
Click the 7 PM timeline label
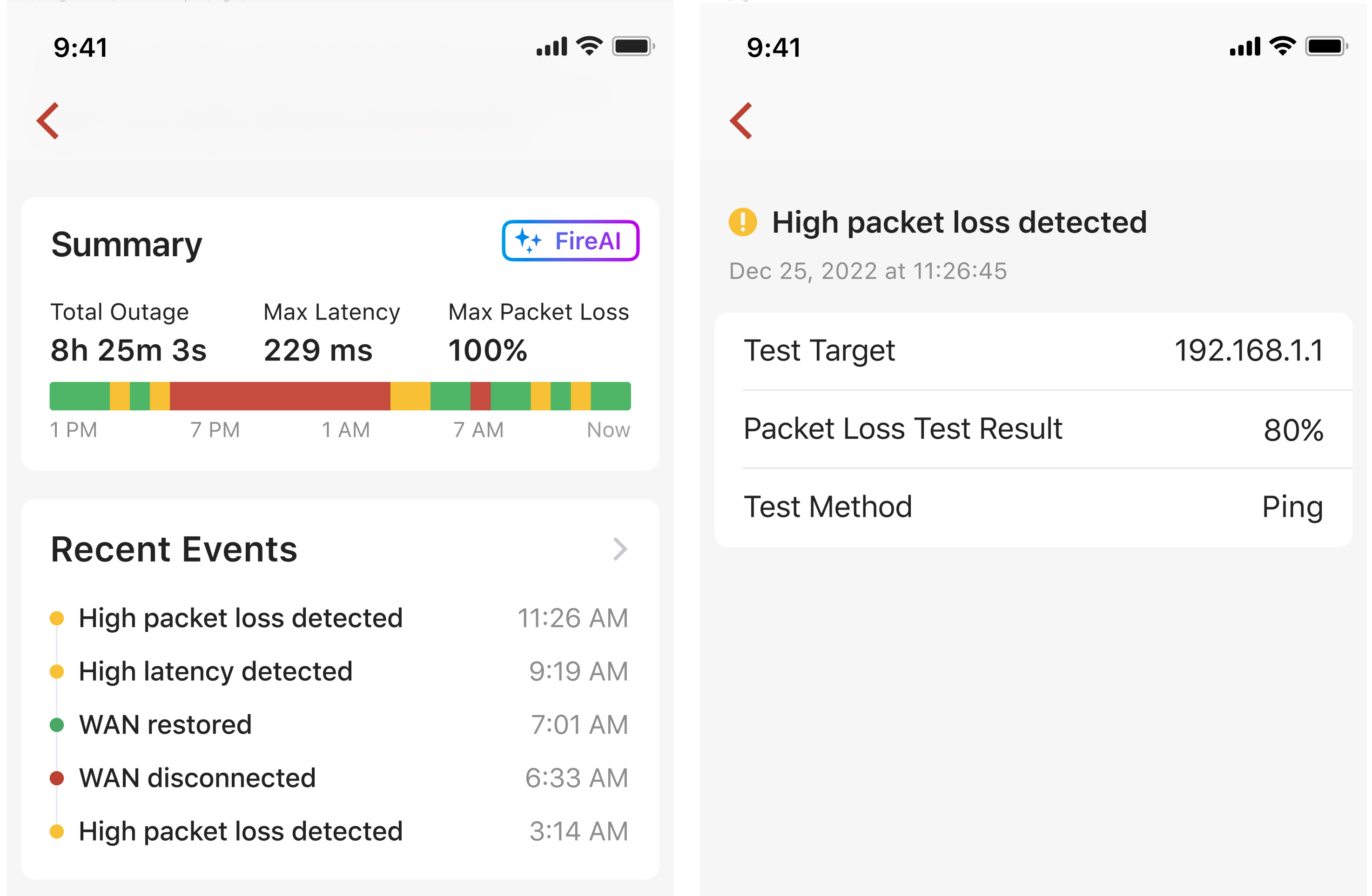pyautogui.click(x=215, y=430)
